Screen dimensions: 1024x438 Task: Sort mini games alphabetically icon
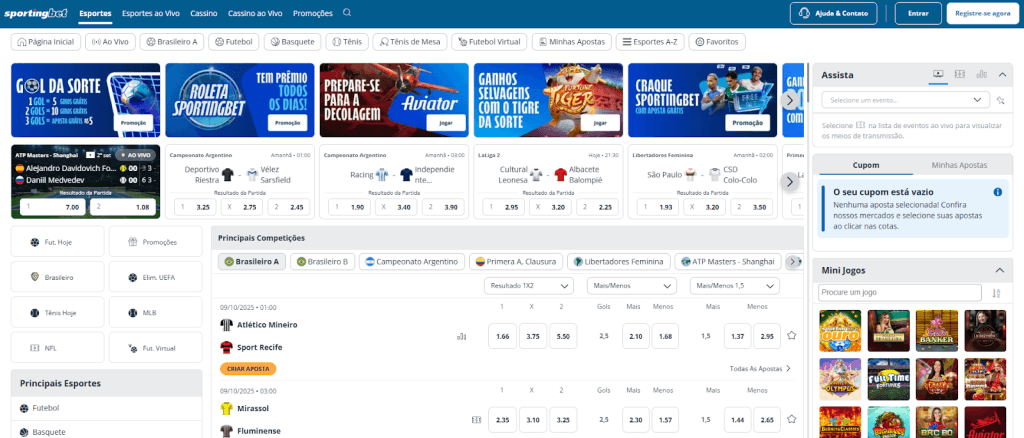[x=997, y=293]
